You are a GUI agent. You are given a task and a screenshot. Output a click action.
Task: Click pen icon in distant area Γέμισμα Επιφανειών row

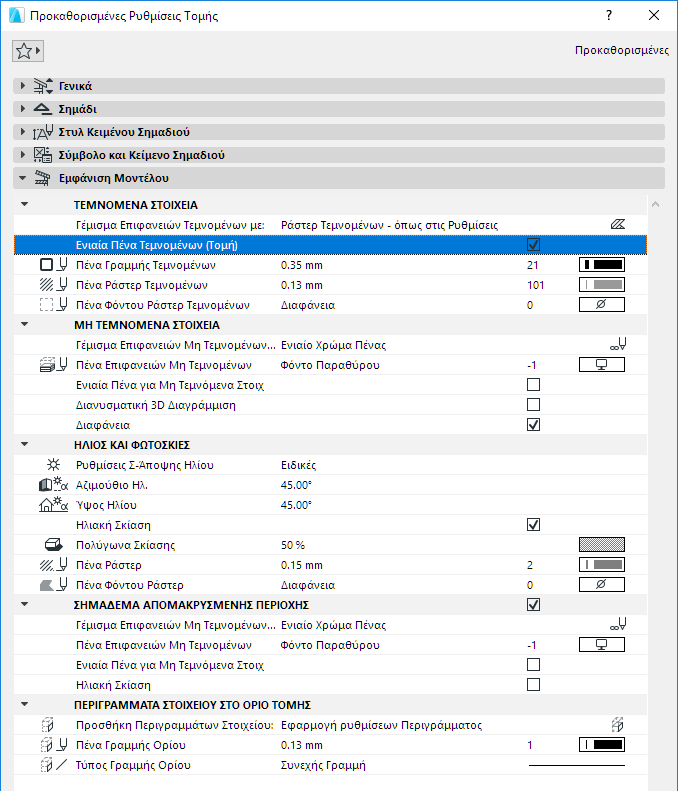click(x=618, y=625)
